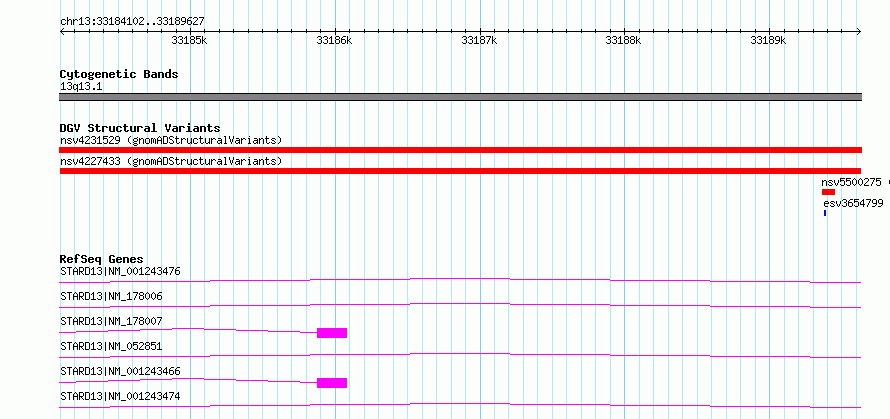Open the STARD13|NM_001243466 transcript label
Screen dimensions: 890x419
tap(120, 371)
